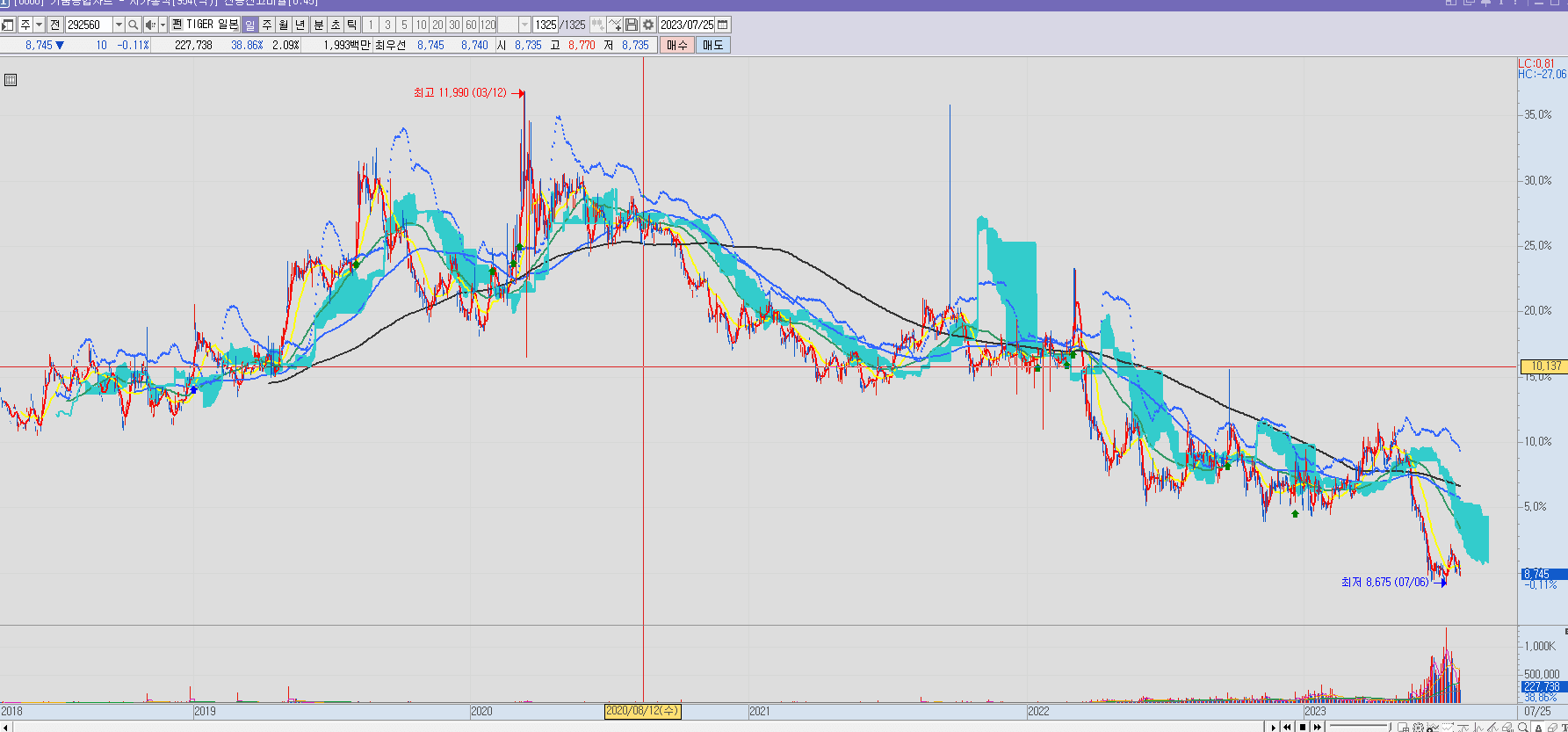Click the TIGER 일본 stock name field
The image size is (1568, 732).
[213, 25]
